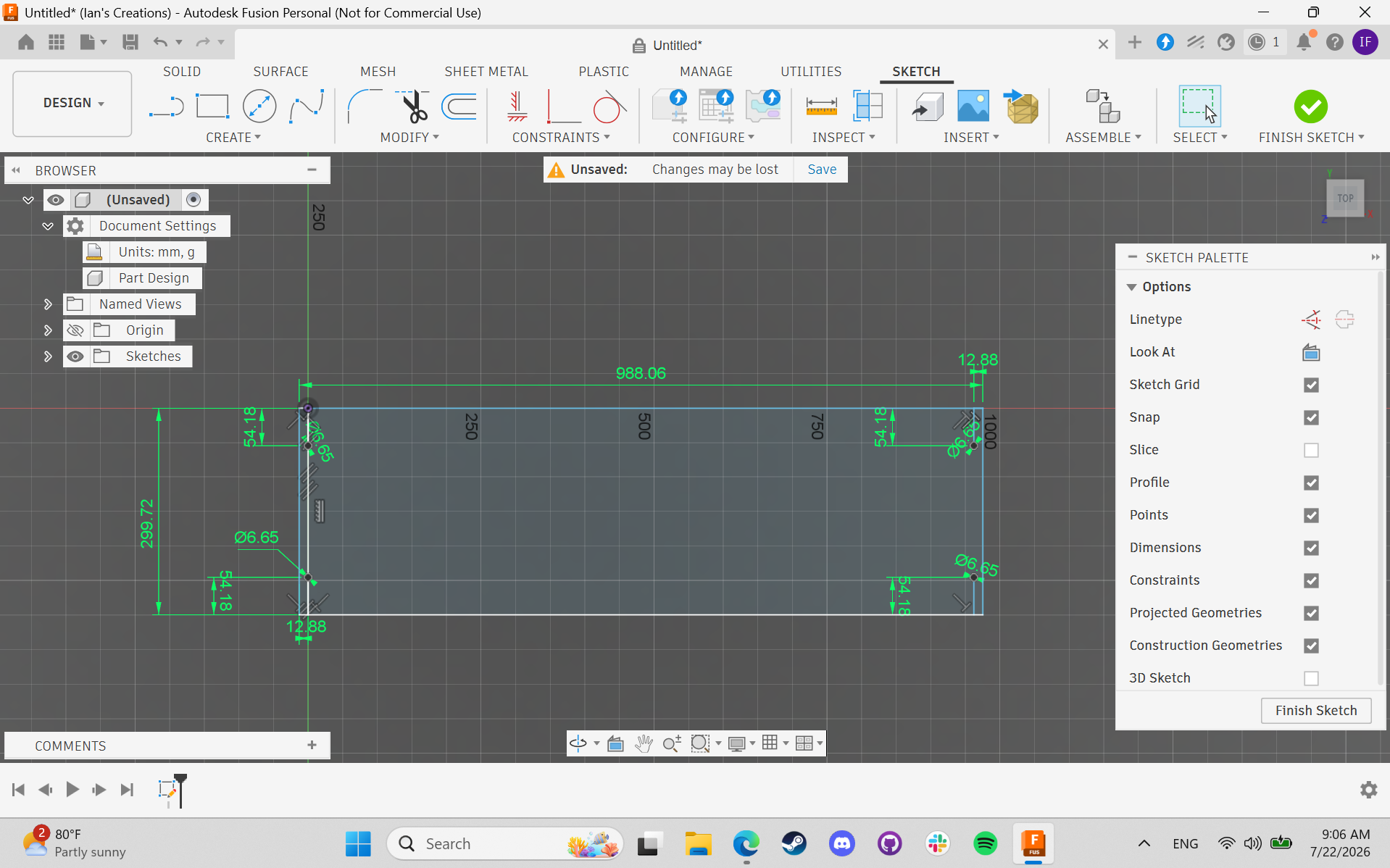The image size is (1390, 868).
Task: Toggle the Snap checkbox
Action: point(1311,417)
